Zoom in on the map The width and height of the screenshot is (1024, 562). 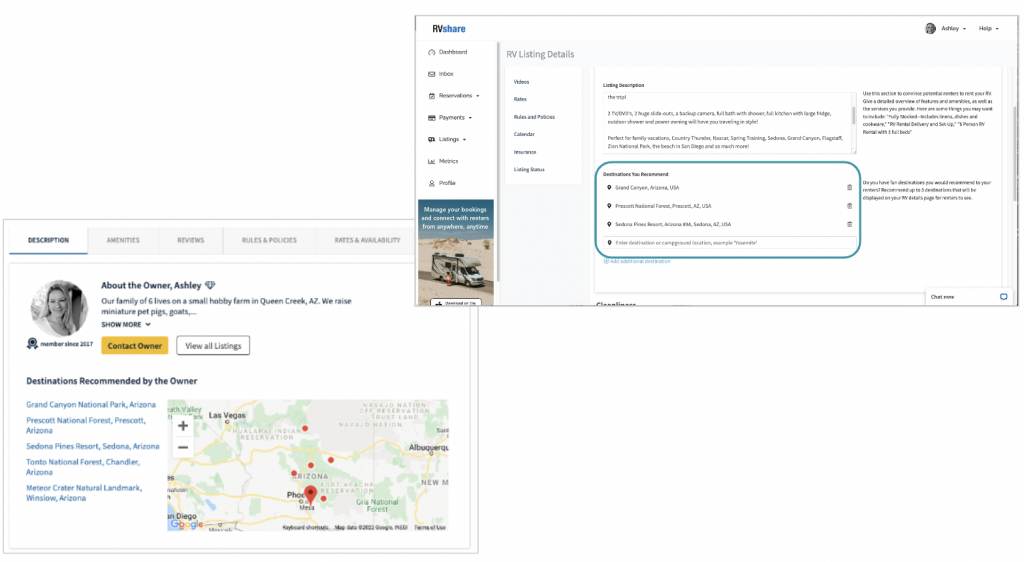click(x=183, y=426)
